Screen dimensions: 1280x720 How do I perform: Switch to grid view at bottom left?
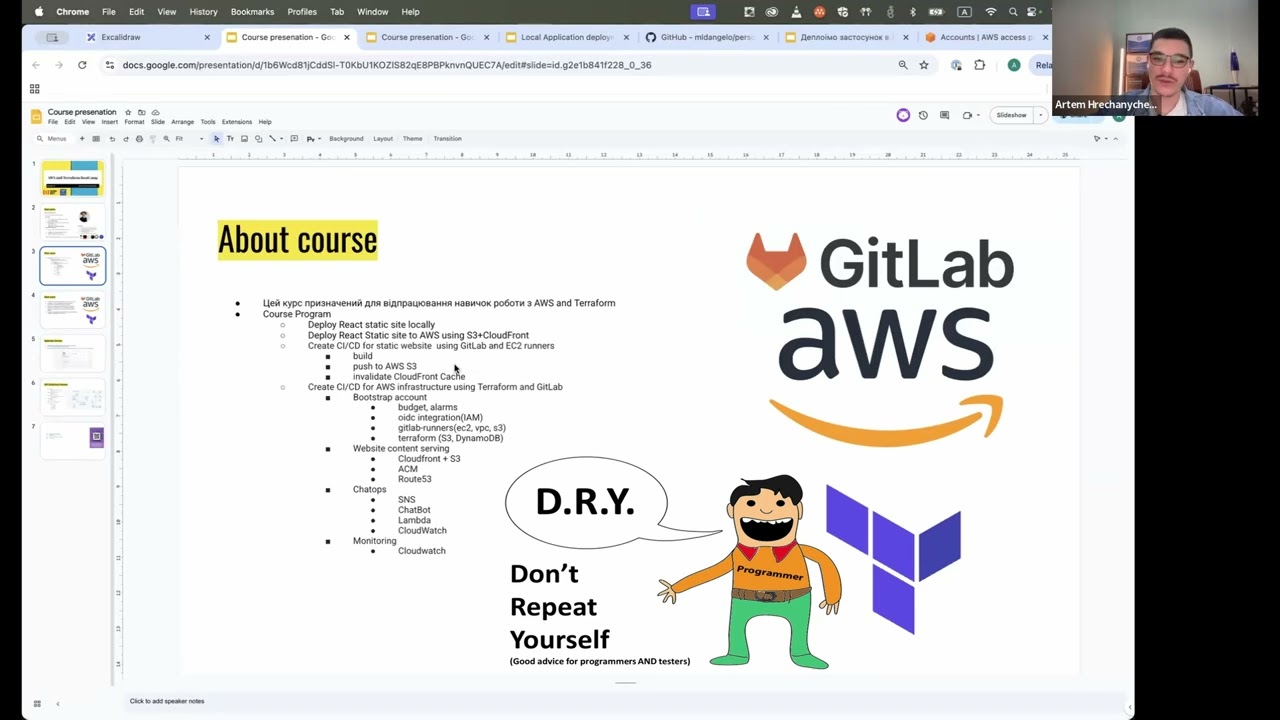coord(37,703)
